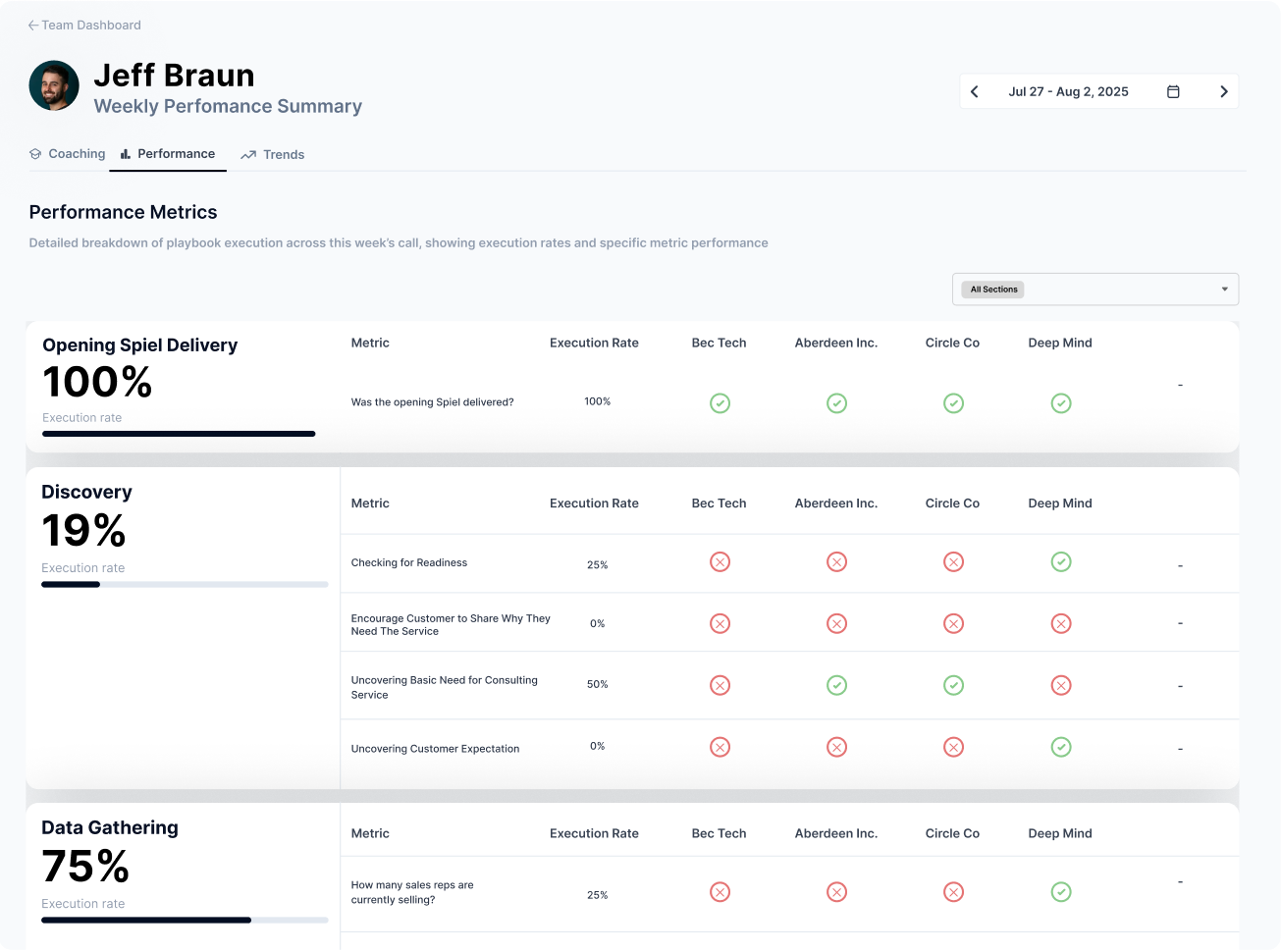Click Uncovering Customer Expectation Aberdeen Inc. fail icon

click(x=837, y=748)
